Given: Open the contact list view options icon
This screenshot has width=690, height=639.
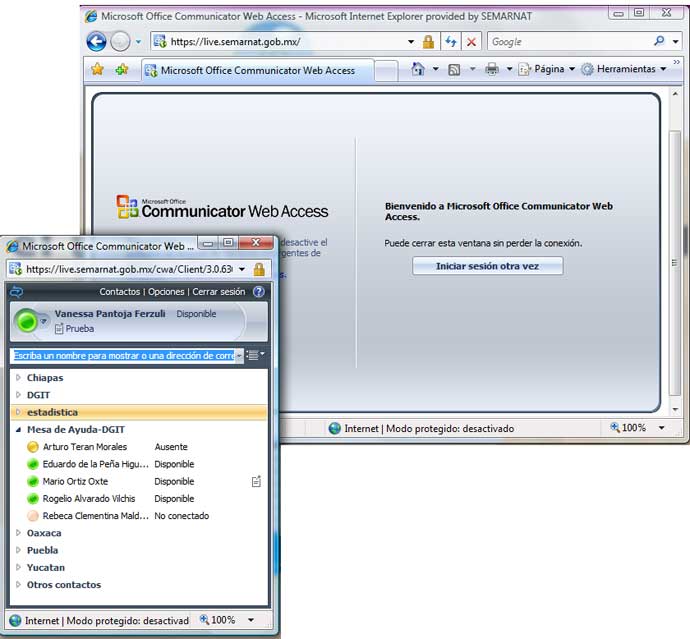Looking at the screenshot, I should 255,355.
